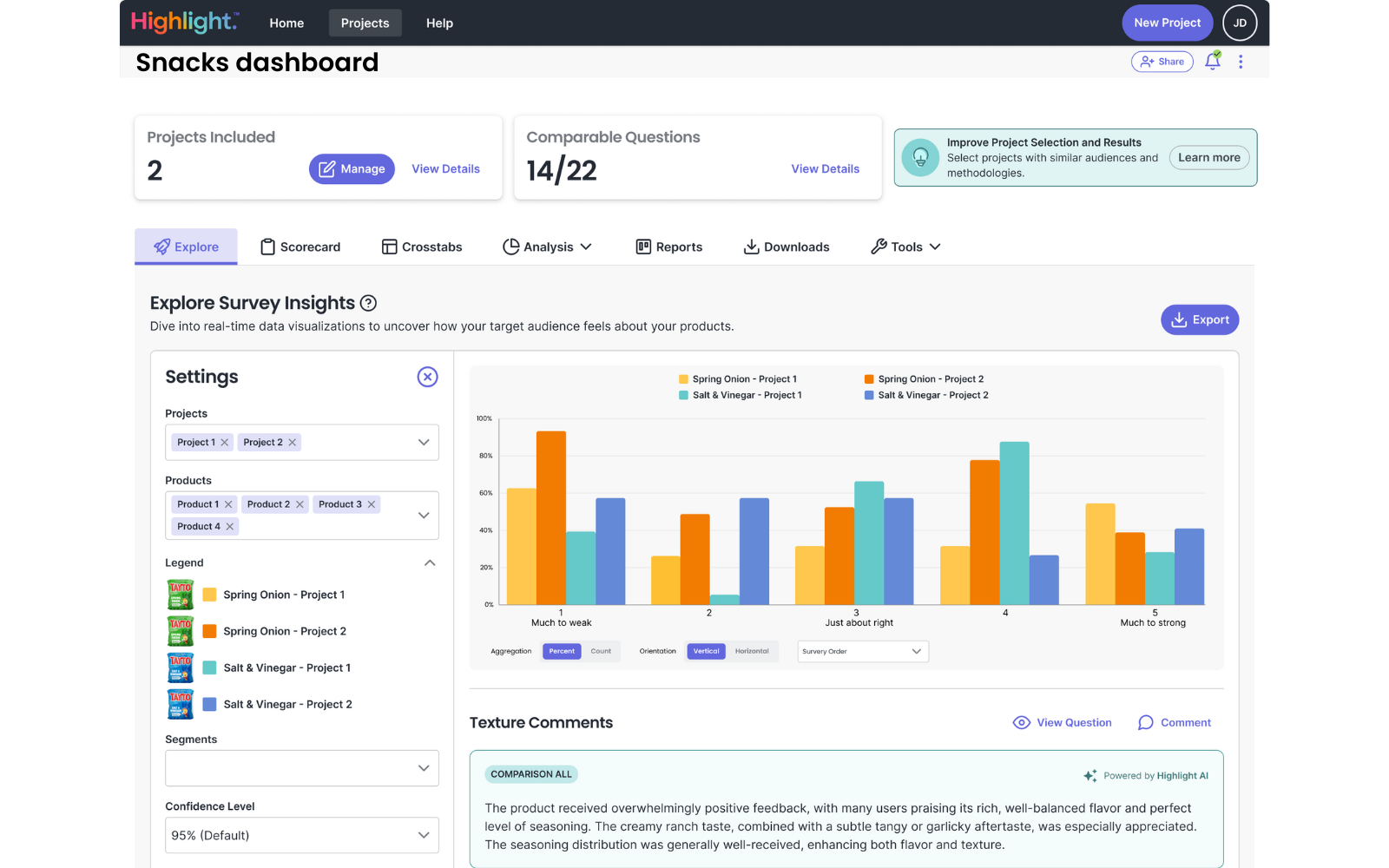The height and width of the screenshot is (868, 1389).
Task: Click the View Question eye icon
Action: point(1021,722)
